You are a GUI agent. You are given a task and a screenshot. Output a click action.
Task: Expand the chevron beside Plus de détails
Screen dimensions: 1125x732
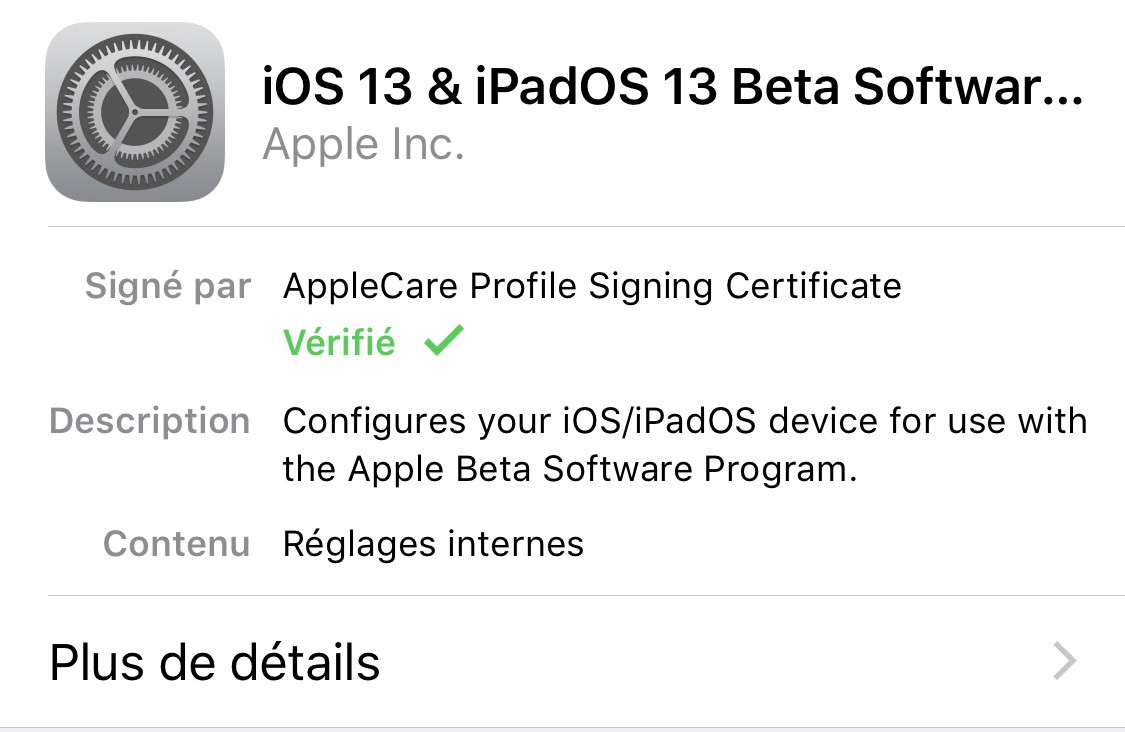[1066, 661]
